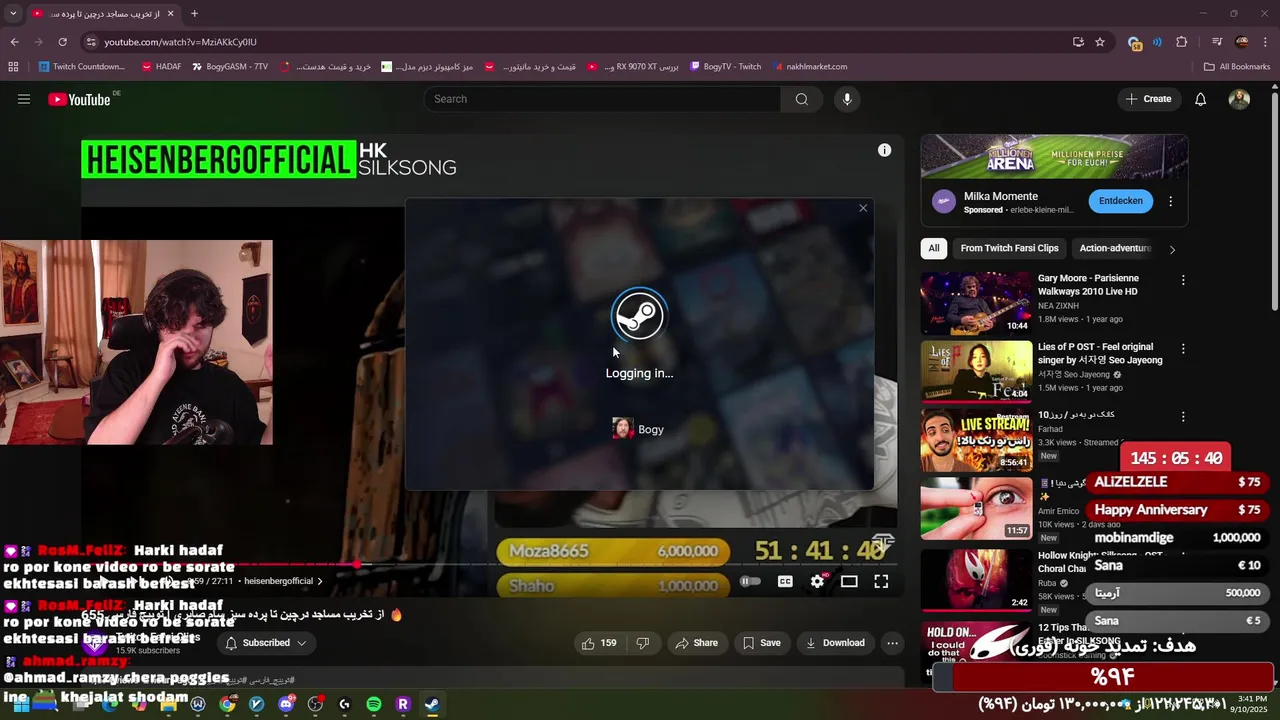This screenshot has height=720, width=1280.
Task: Open the Chrome extensions puzzle icon
Action: (x=1181, y=42)
